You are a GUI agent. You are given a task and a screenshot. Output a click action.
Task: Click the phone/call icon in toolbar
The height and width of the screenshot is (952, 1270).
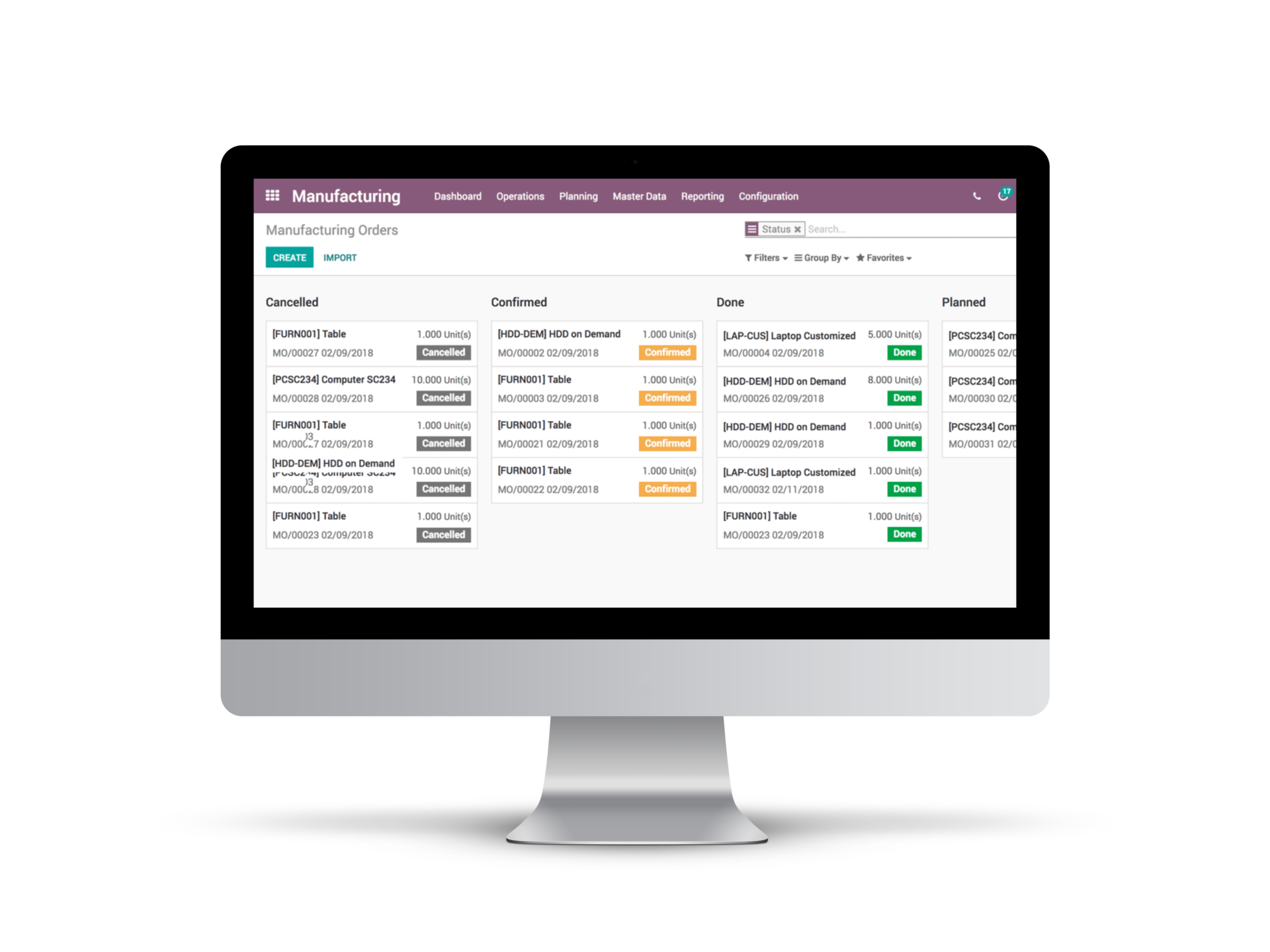click(x=977, y=196)
